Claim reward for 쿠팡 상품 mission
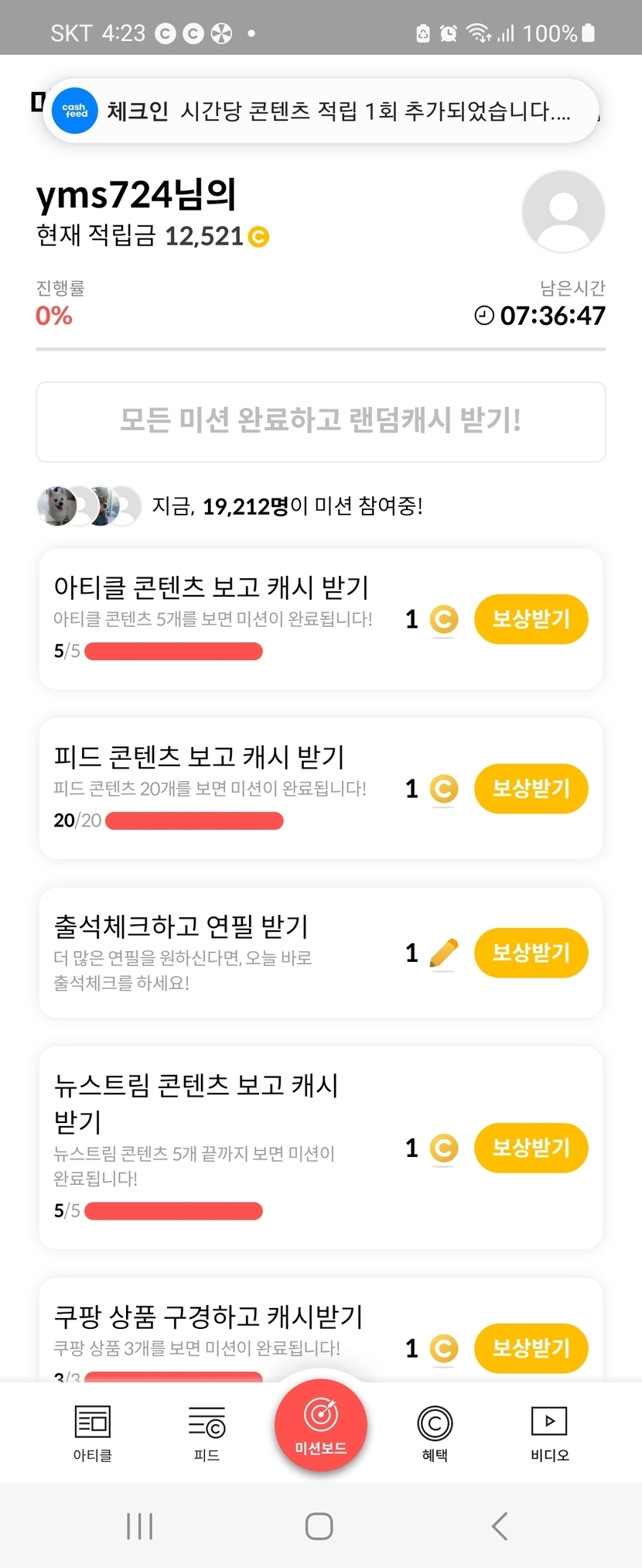This screenshot has height=1568, width=642. pos(531,1348)
